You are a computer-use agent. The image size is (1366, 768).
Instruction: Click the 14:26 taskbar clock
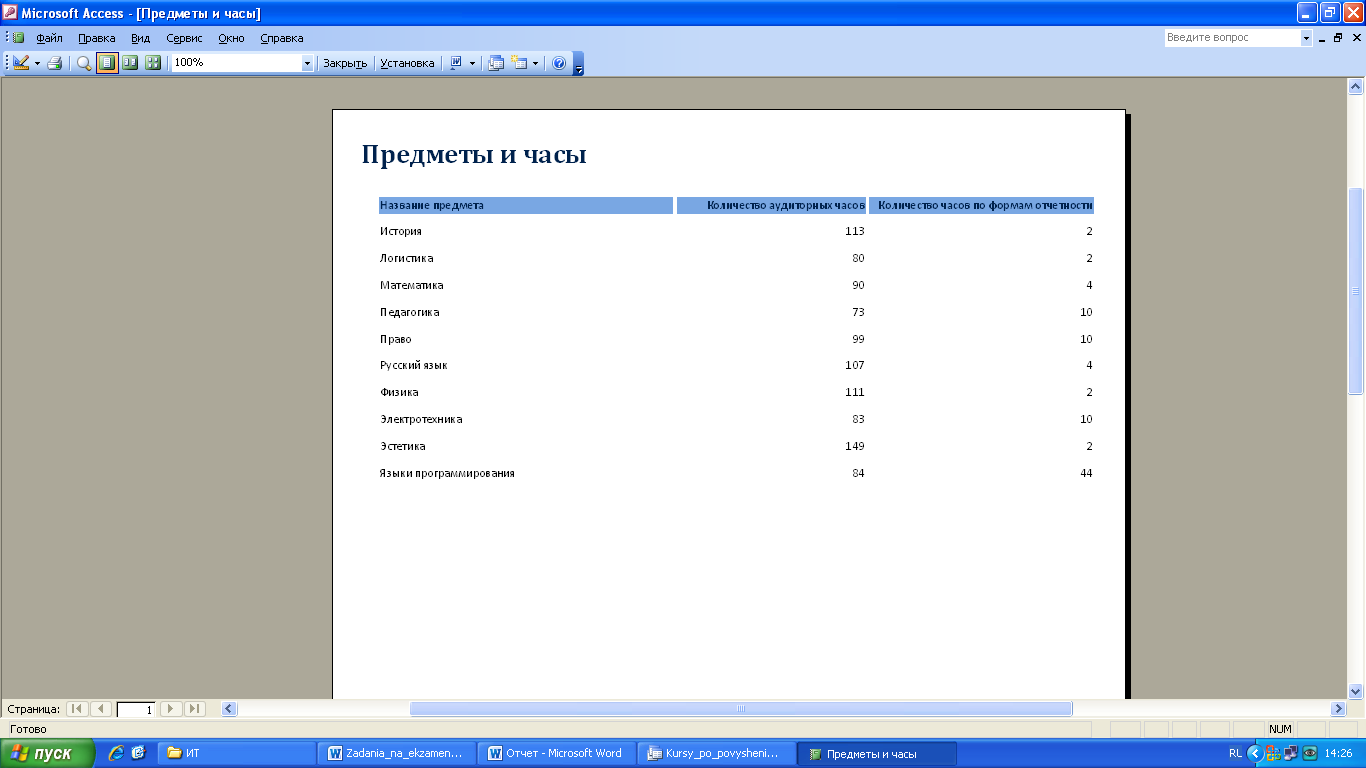coord(1338,754)
